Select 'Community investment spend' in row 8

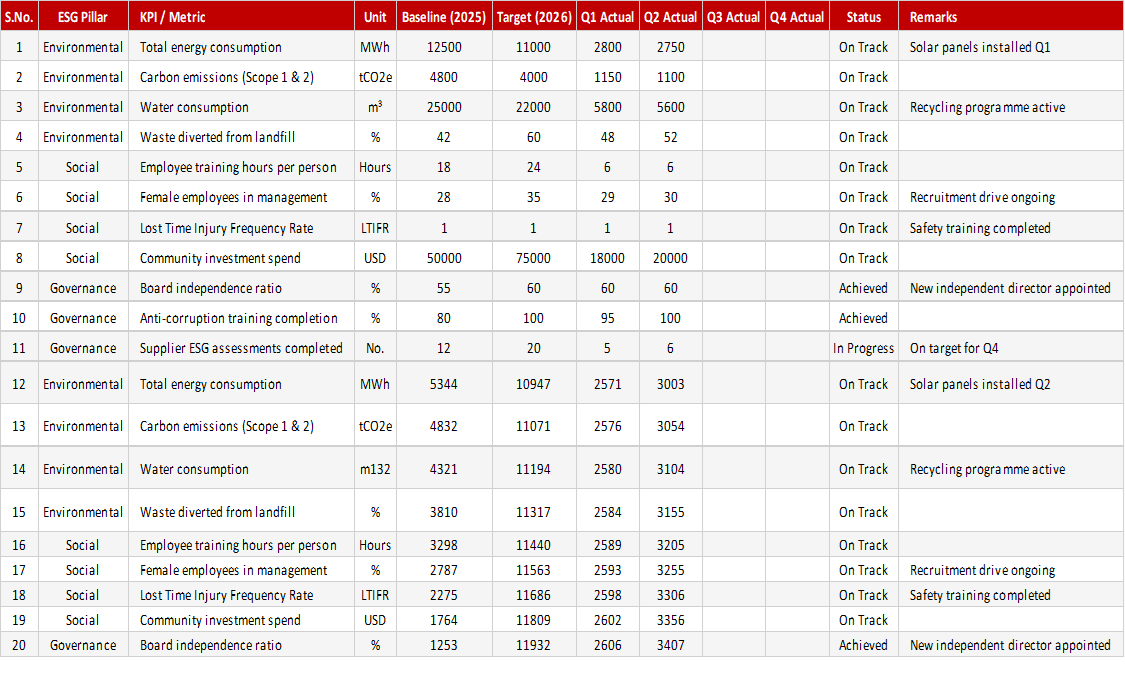coord(220,258)
